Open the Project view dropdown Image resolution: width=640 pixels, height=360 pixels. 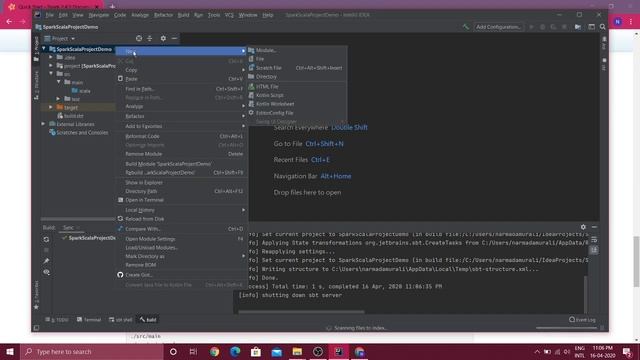pos(60,38)
